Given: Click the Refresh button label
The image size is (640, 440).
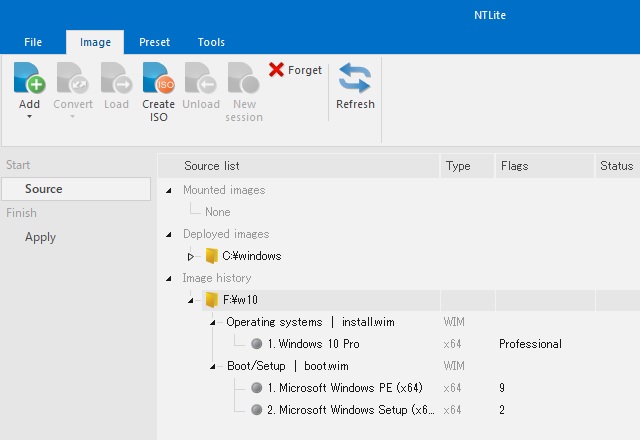Looking at the screenshot, I should tap(355, 104).
